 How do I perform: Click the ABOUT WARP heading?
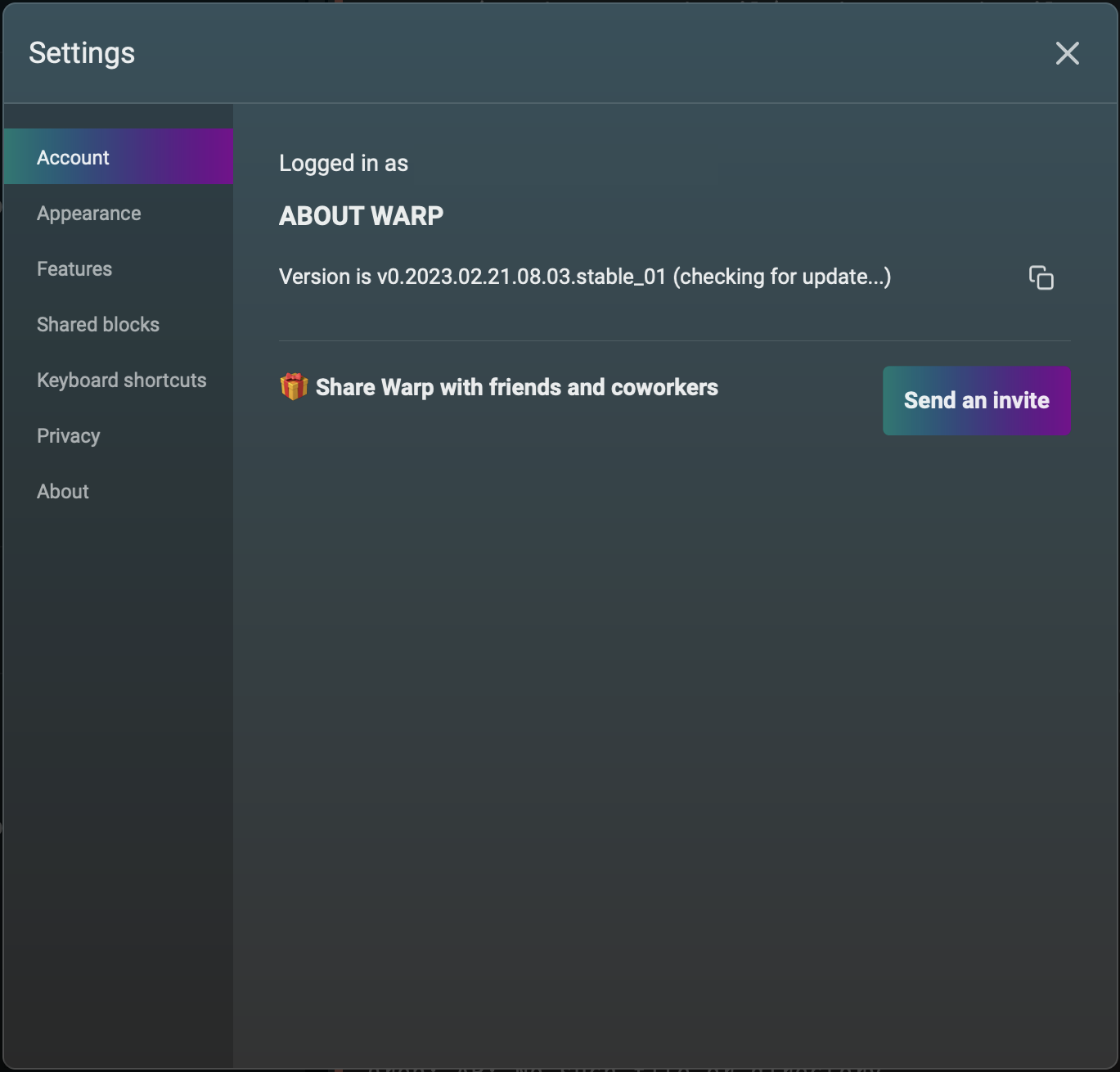click(361, 216)
